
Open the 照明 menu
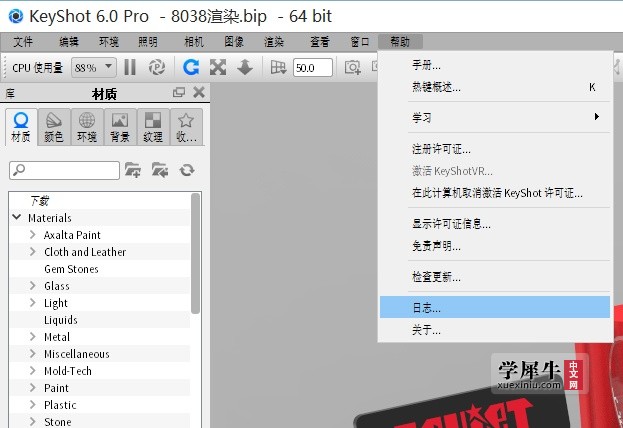pyautogui.click(x=148, y=42)
